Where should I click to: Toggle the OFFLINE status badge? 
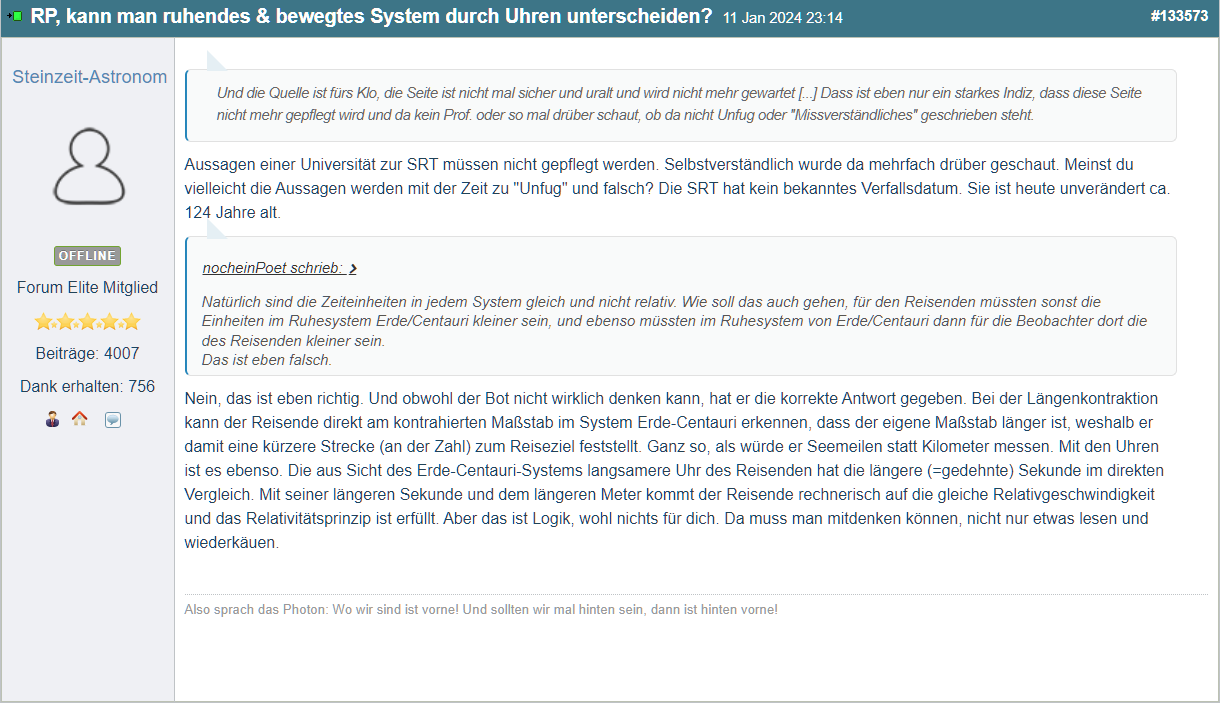(87, 256)
